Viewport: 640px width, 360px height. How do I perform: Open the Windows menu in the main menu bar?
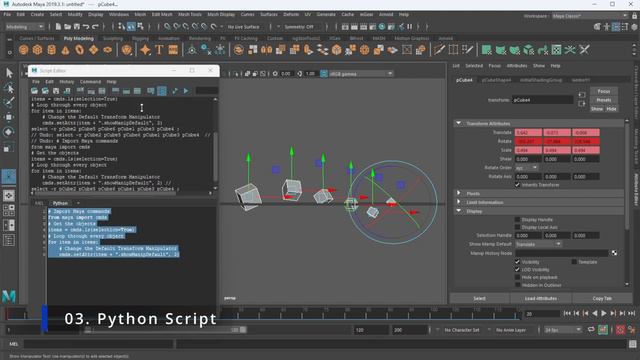click(119, 14)
